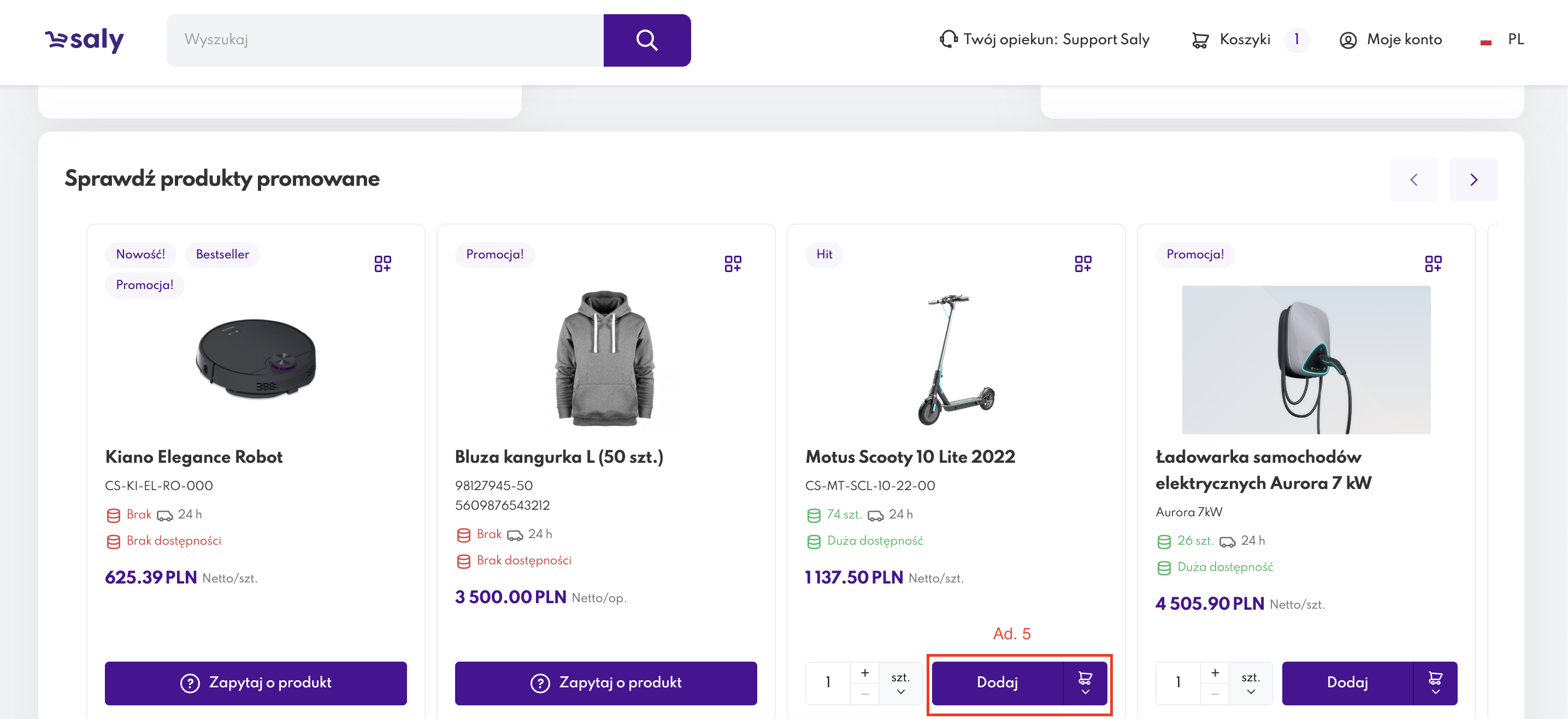Increase Motus Scooty quantity with plus
The image size is (1568, 719).
[865, 673]
